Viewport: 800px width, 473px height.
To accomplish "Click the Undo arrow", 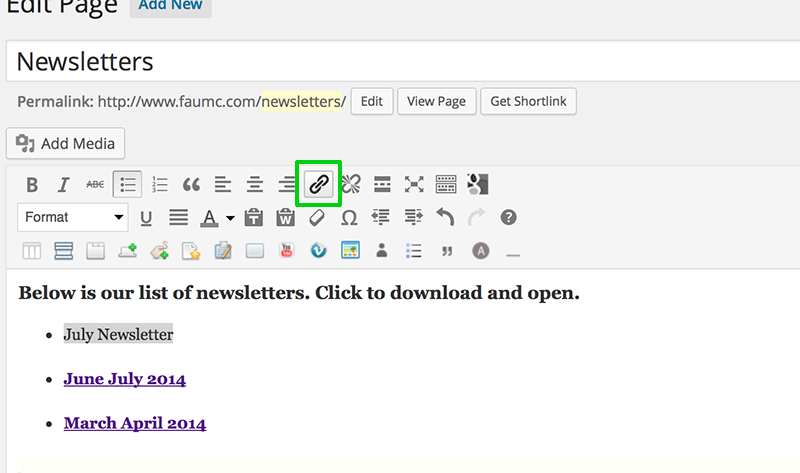I will click(445, 217).
